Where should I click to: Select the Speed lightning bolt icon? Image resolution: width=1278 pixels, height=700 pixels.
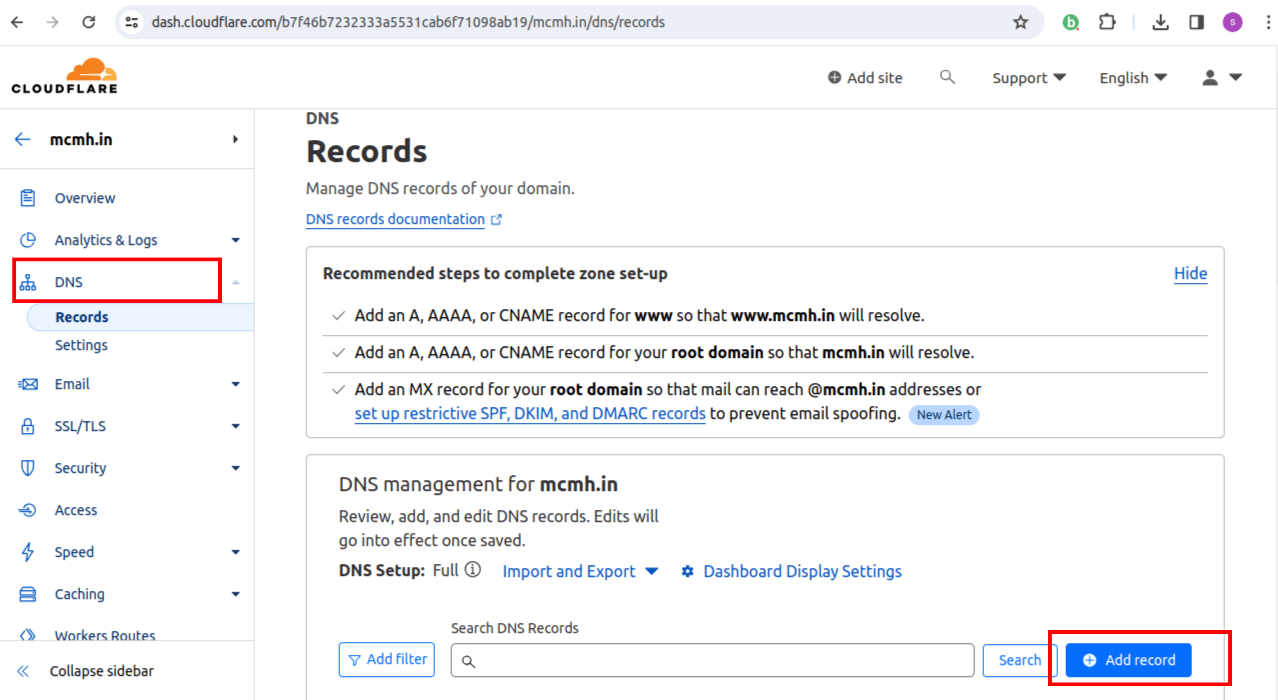pos(28,551)
